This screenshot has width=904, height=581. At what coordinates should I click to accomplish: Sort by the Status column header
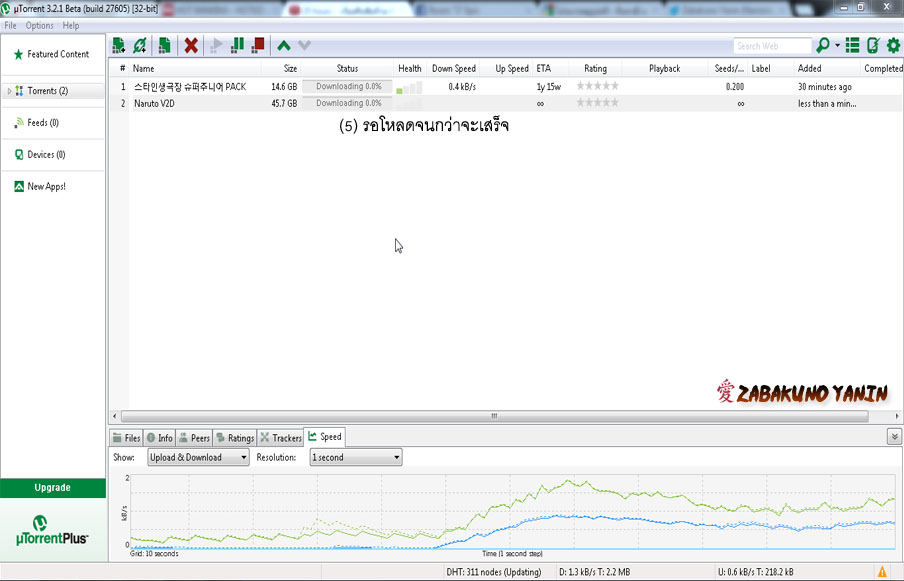tap(347, 68)
